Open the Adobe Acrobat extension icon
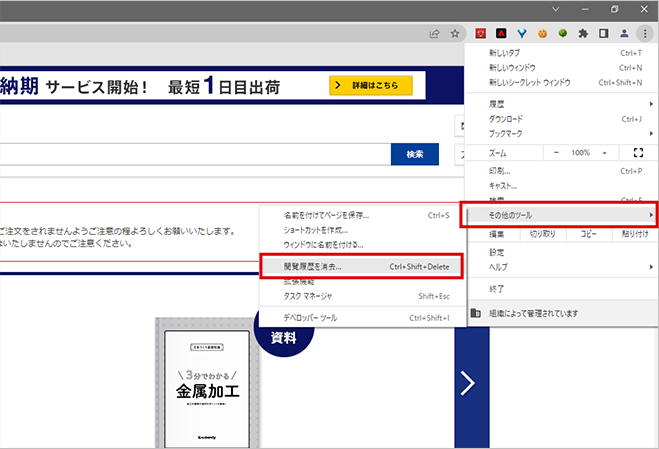The width and height of the screenshot is (659, 449). tap(499, 33)
